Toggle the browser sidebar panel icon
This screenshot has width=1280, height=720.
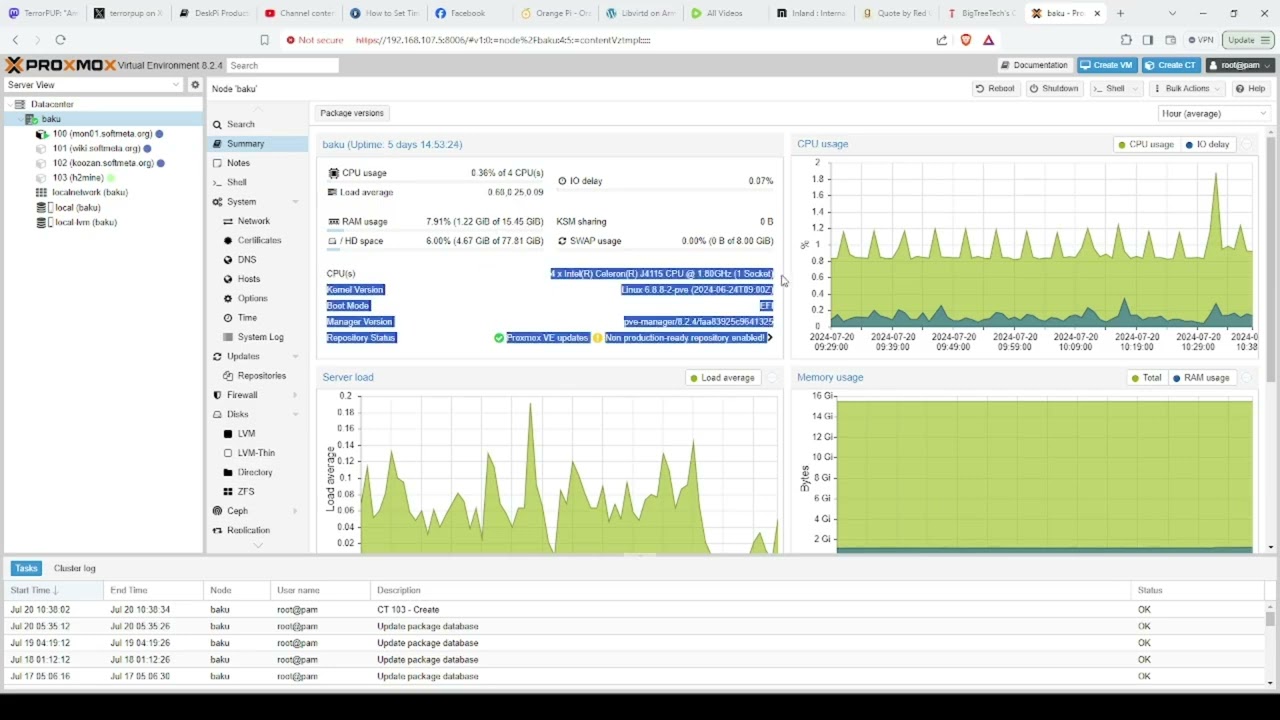(1148, 40)
